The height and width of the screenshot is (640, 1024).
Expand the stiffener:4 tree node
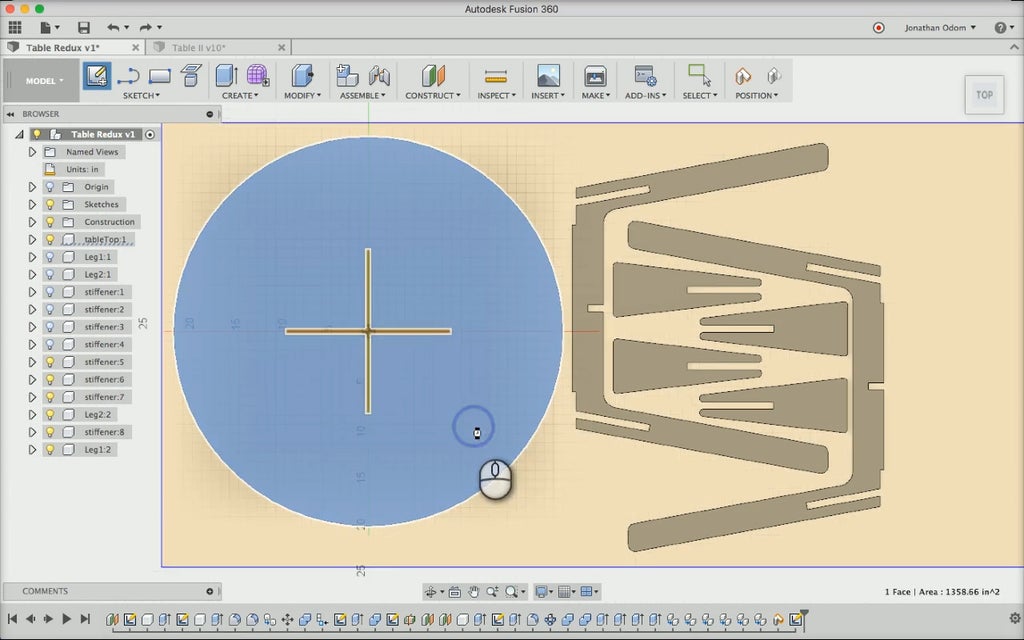[x=32, y=344]
